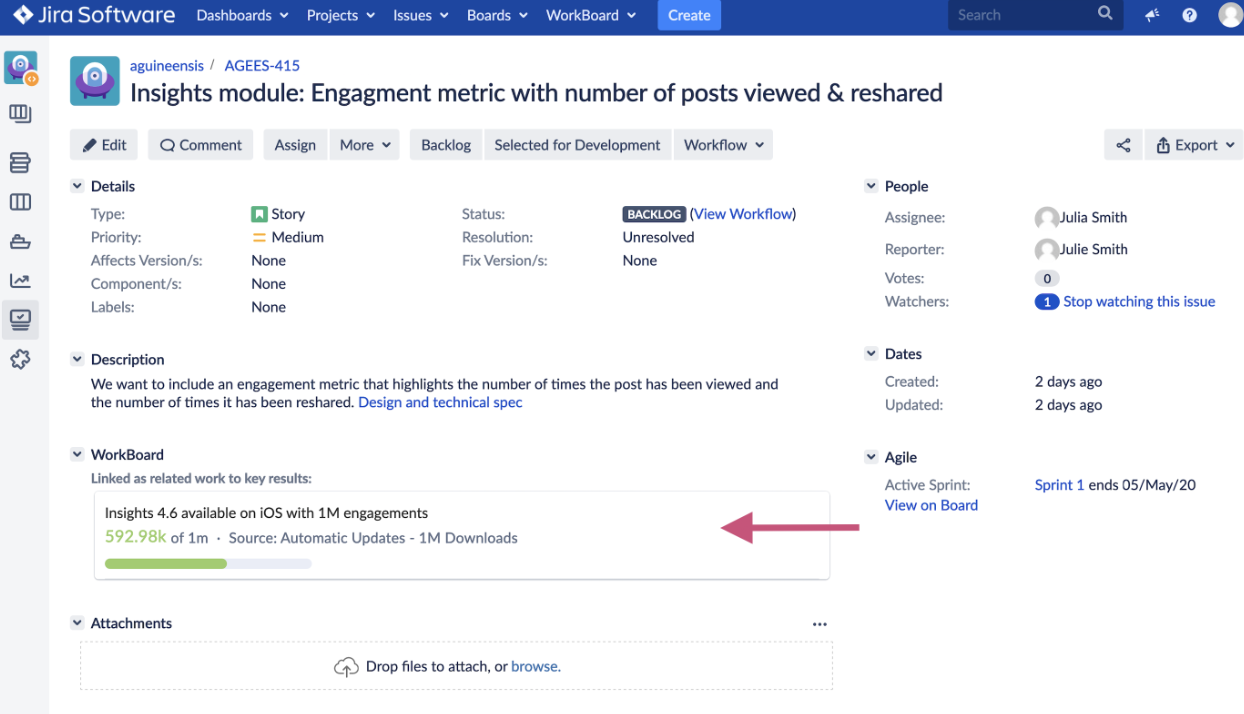Click the aguineensis breadcrumb link
This screenshot has height=714, width=1244.
click(x=166, y=65)
